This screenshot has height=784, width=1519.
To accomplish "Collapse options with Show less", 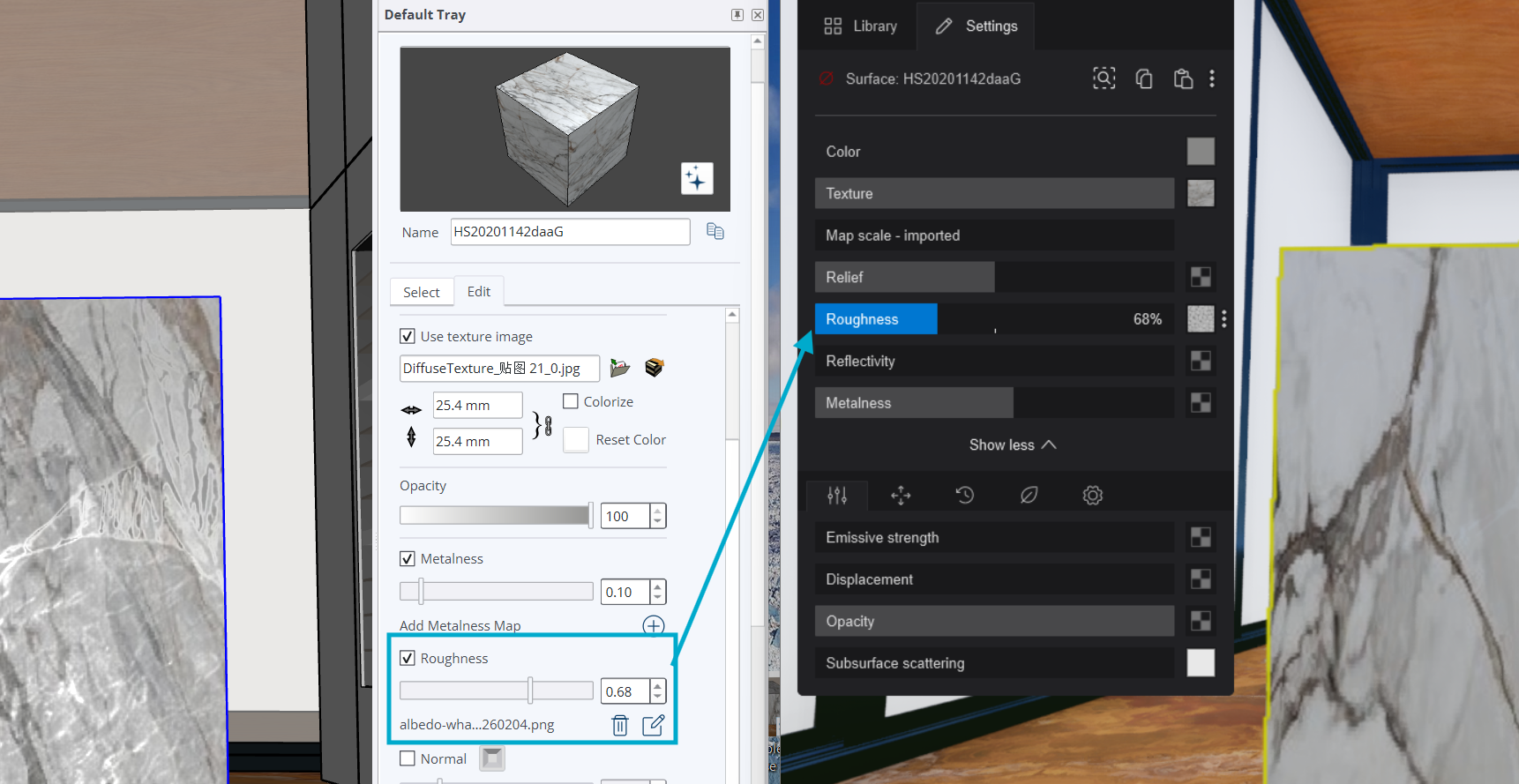I will pyautogui.click(x=1012, y=444).
